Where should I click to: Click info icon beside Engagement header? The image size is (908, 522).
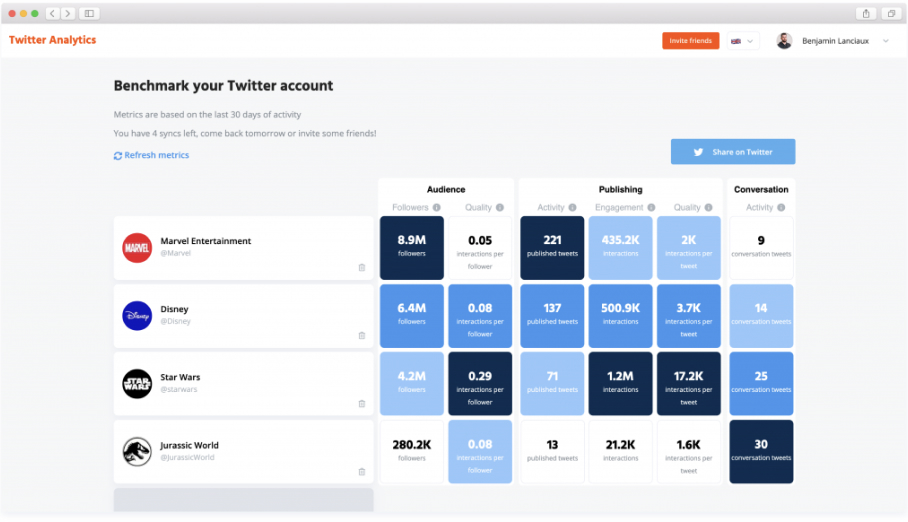(x=651, y=207)
